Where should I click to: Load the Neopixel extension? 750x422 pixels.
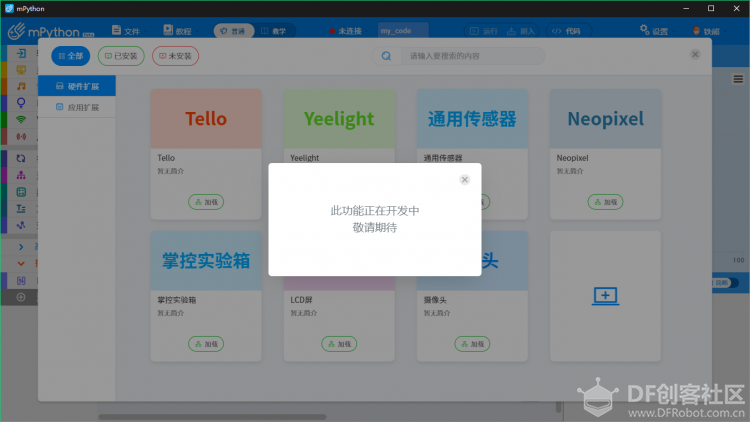606,202
